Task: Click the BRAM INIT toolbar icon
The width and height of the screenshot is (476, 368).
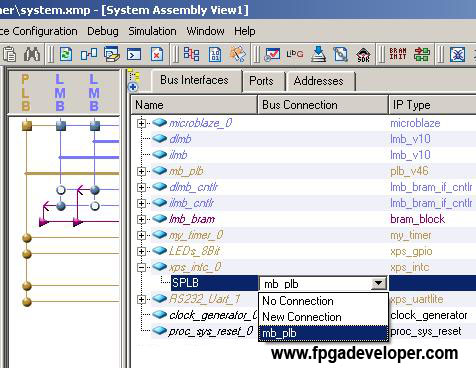Action: (x=398, y=54)
